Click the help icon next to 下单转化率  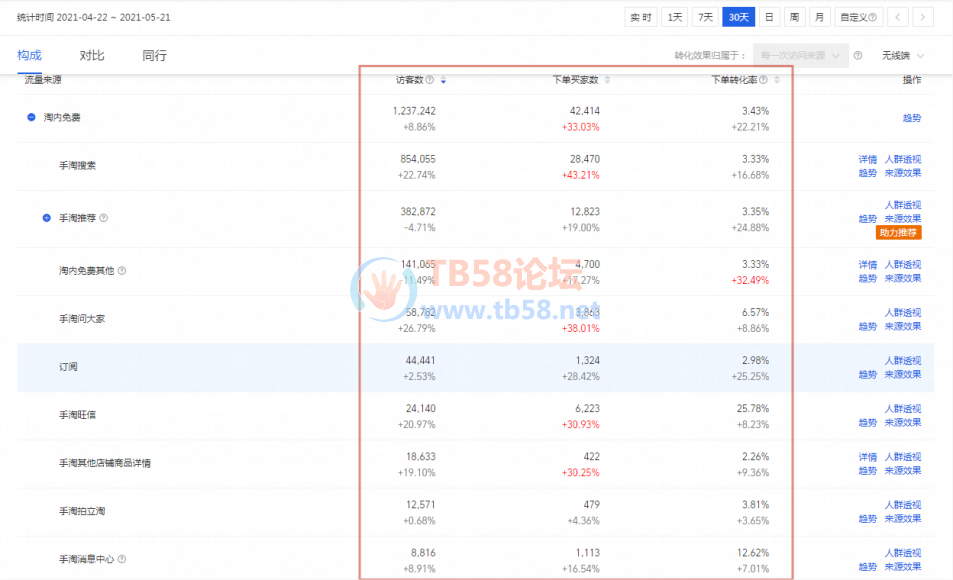click(763, 80)
